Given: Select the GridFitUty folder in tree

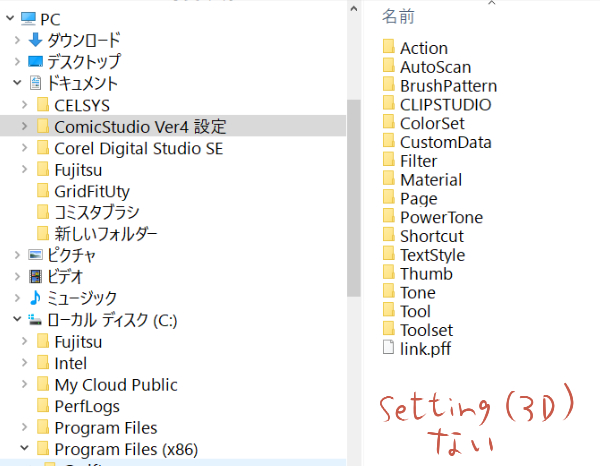Looking at the screenshot, I should tap(92, 191).
